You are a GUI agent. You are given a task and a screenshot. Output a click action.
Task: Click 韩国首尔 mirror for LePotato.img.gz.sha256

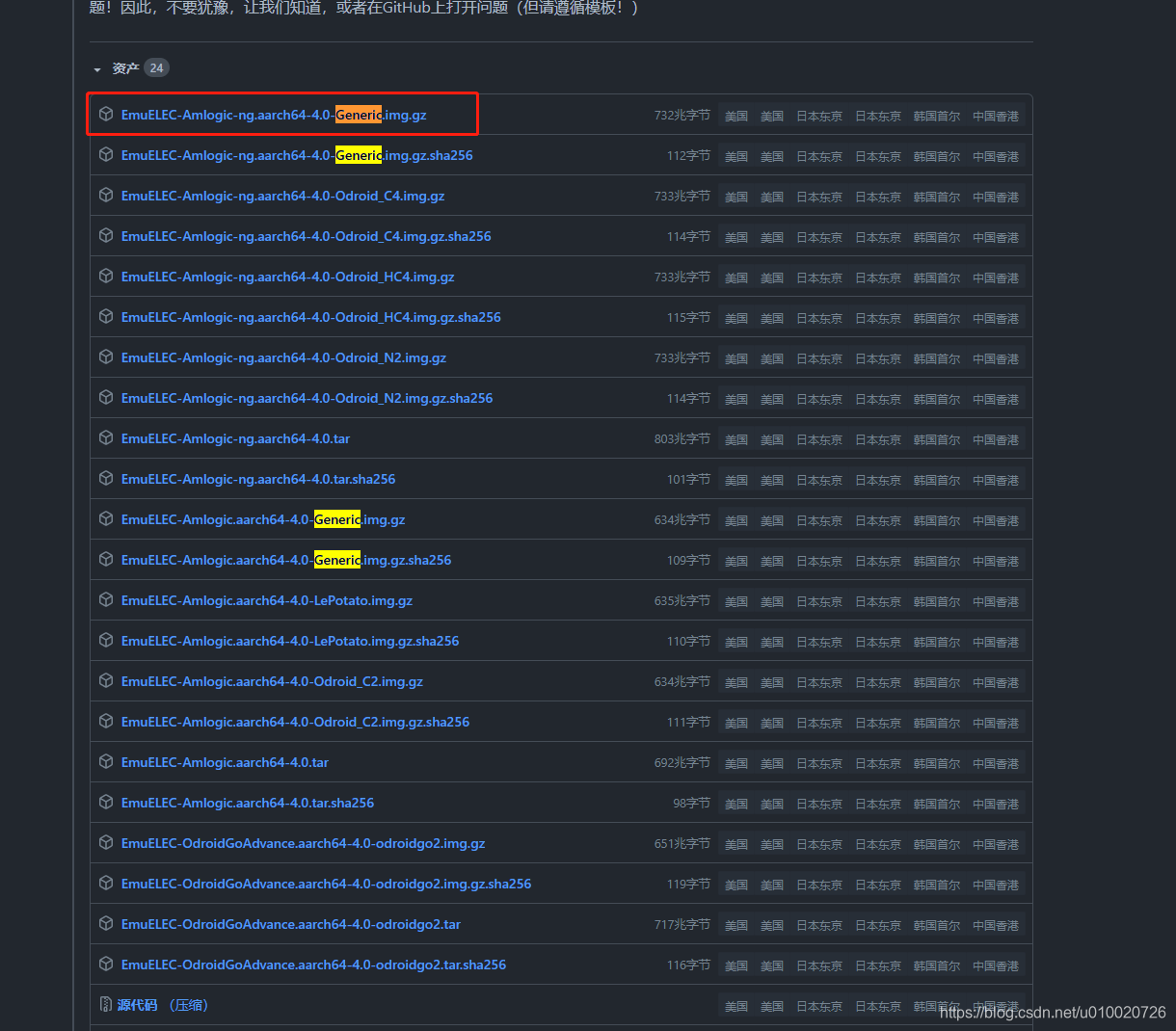(x=937, y=642)
